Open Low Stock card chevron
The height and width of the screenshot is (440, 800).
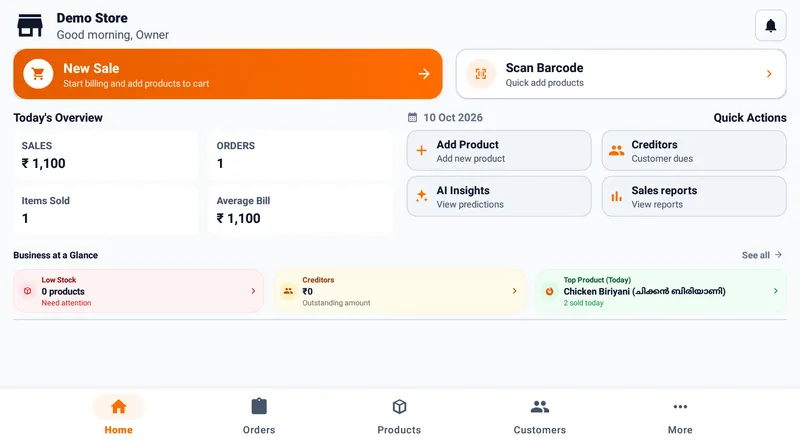253,291
